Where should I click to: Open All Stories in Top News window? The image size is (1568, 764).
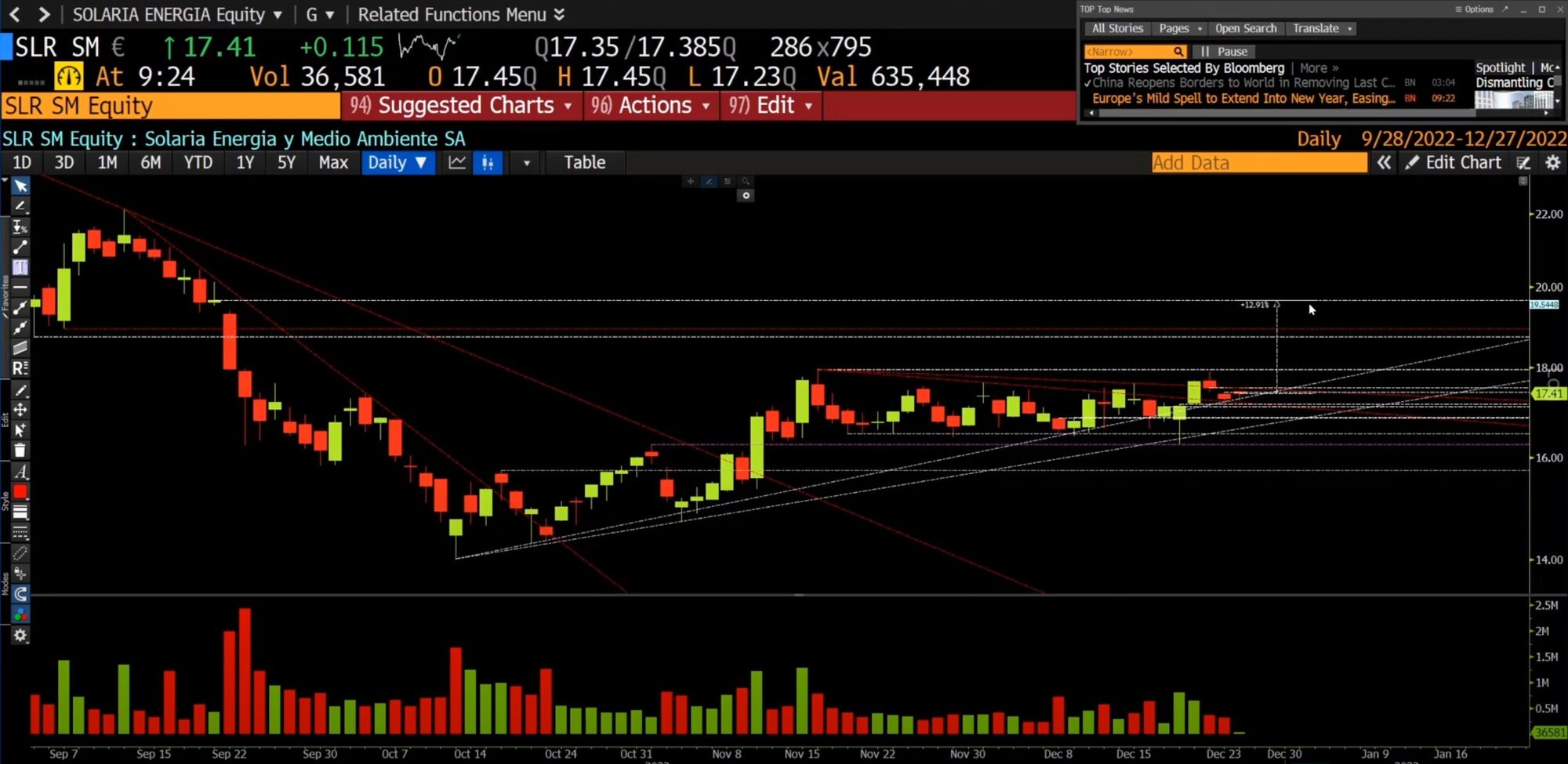coord(1117,28)
